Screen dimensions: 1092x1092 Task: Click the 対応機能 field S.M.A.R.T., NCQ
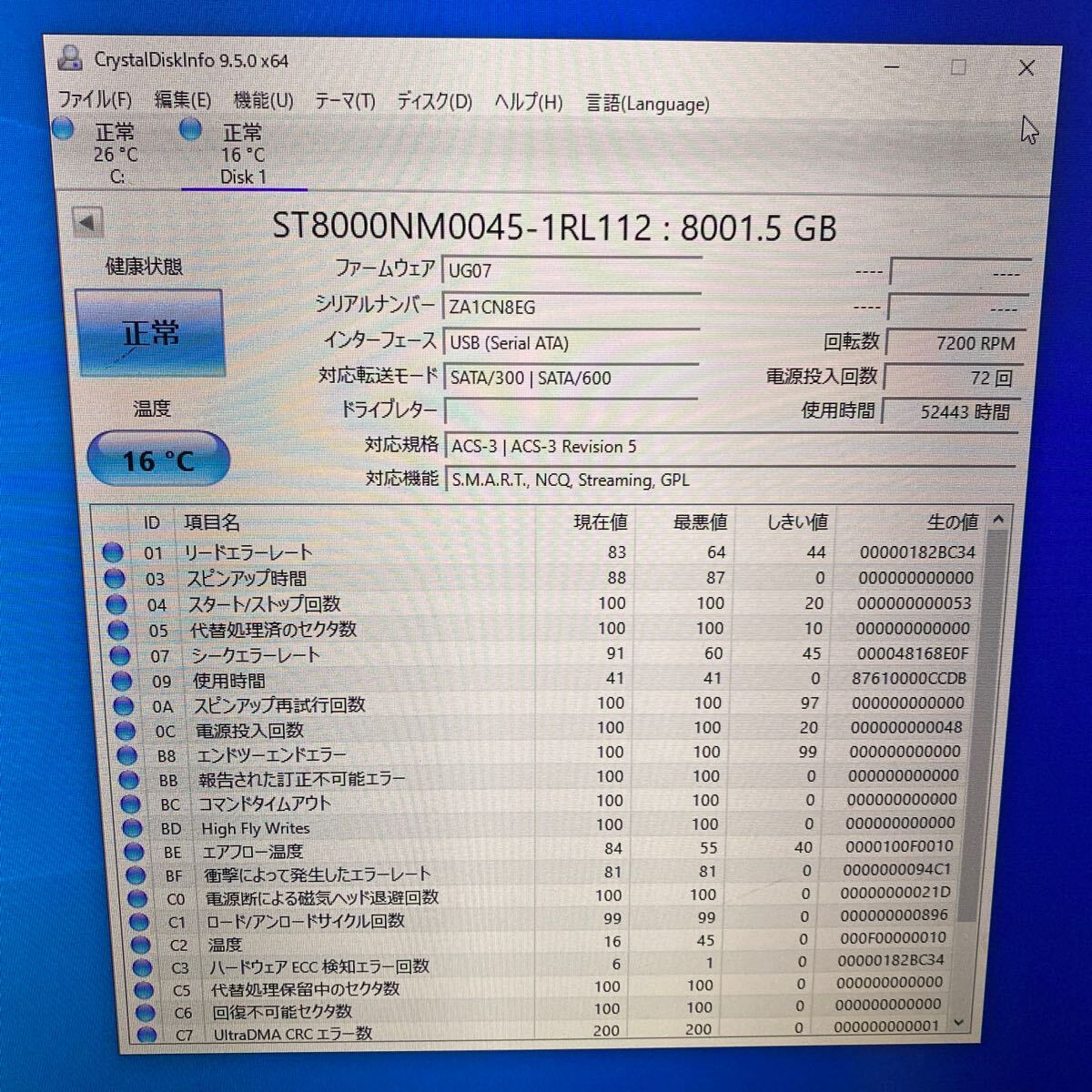(x=731, y=480)
